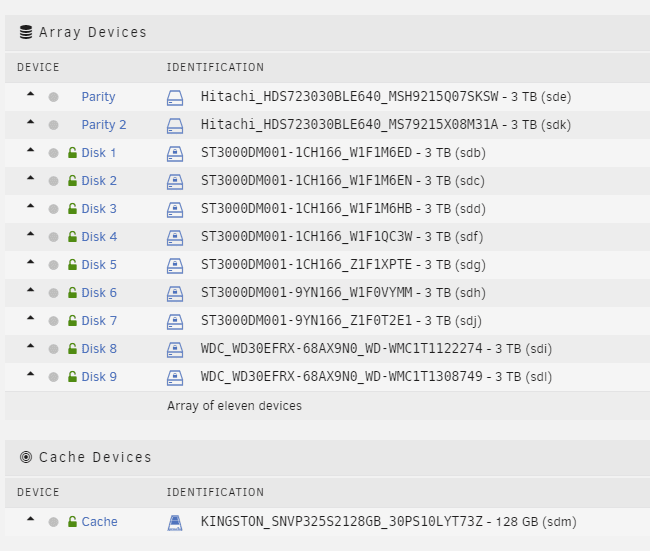Click the Cache Devices target icon
This screenshot has height=551, width=650.
pyautogui.click(x=26, y=457)
